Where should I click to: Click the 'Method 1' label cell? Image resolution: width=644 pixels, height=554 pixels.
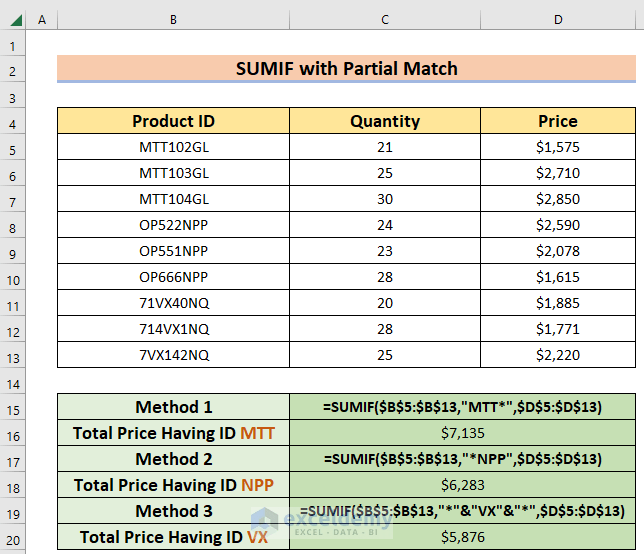173,407
